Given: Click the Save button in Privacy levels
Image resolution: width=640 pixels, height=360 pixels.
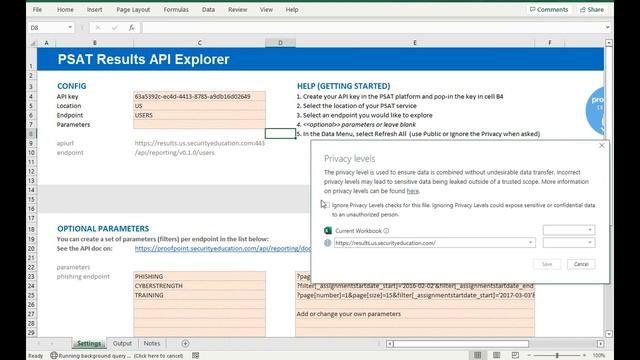Looking at the screenshot, I should [547, 264].
